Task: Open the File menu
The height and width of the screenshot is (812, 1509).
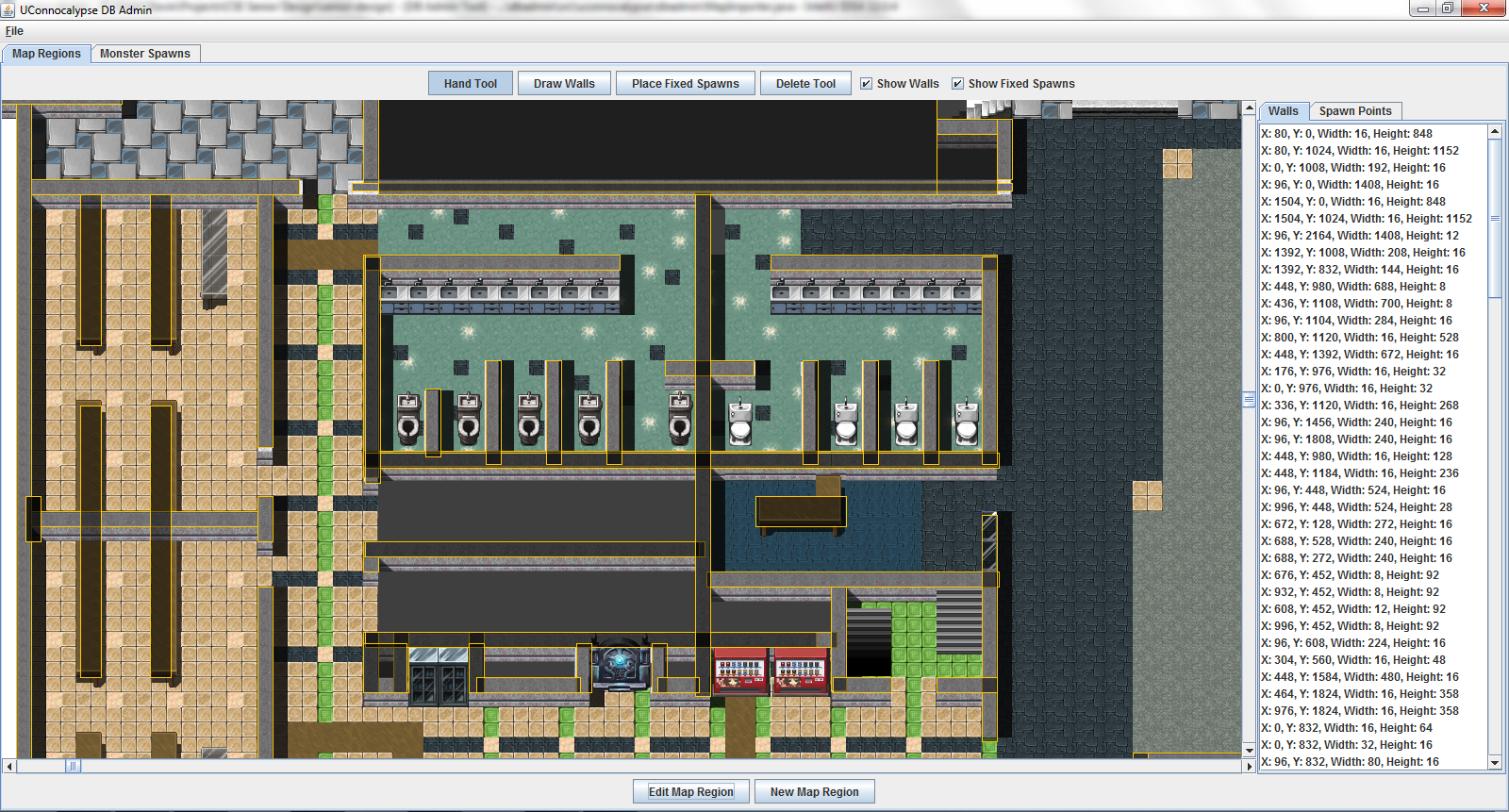Action: click(x=14, y=31)
